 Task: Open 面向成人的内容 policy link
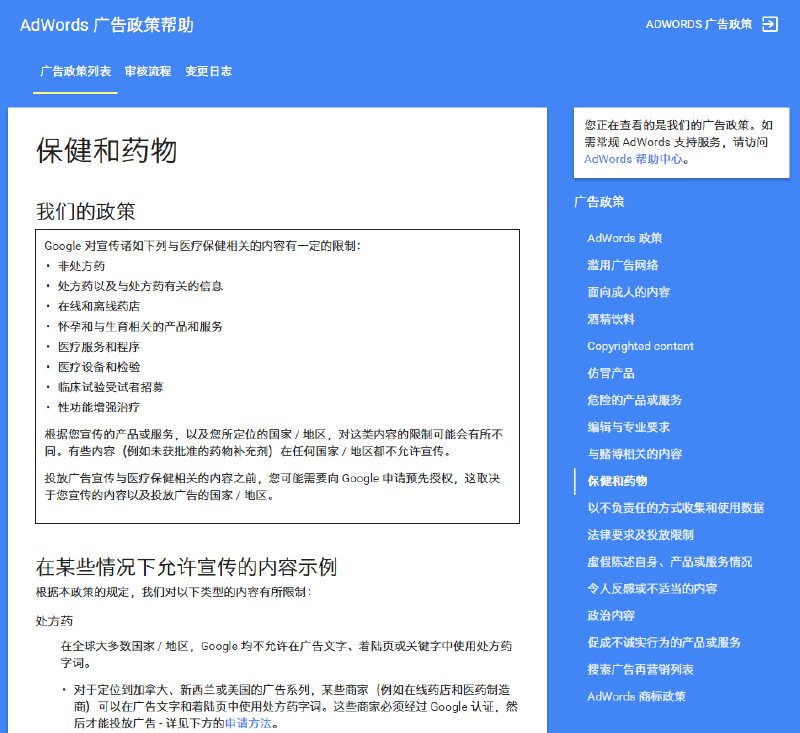[x=629, y=292]
